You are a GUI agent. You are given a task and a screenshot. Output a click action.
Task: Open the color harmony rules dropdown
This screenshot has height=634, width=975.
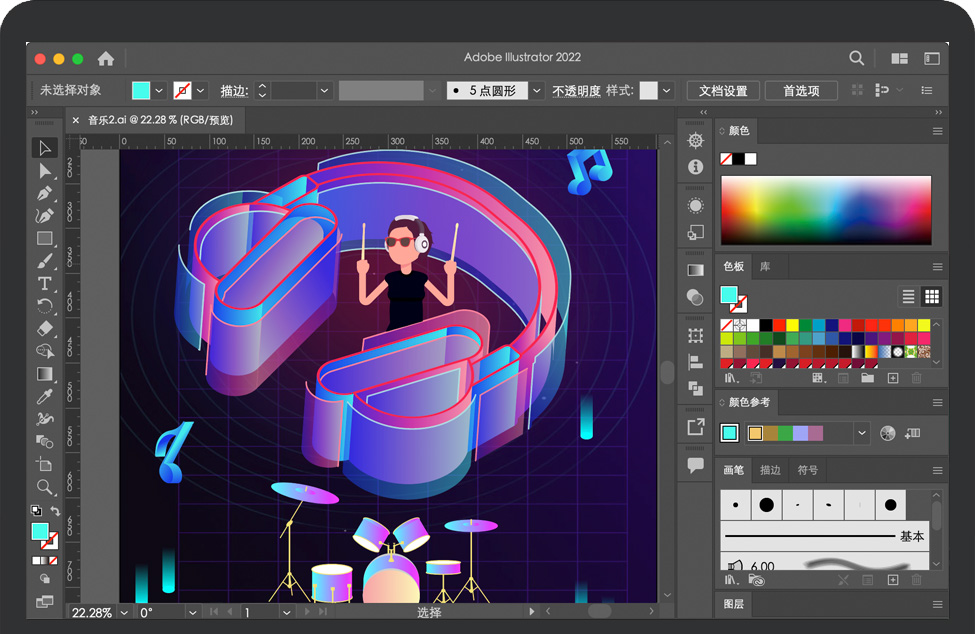[862, 433]
